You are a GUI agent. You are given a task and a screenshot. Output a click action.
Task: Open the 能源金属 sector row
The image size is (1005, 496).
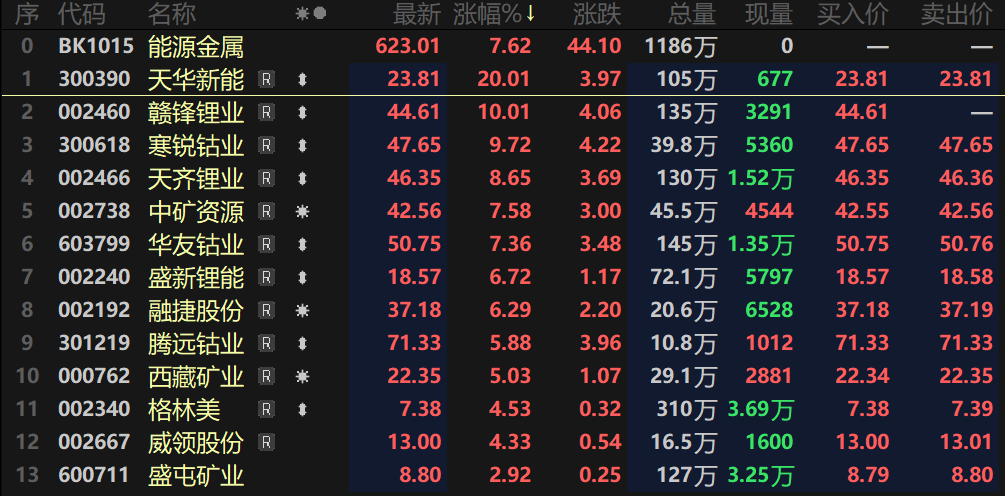[195, 46]
